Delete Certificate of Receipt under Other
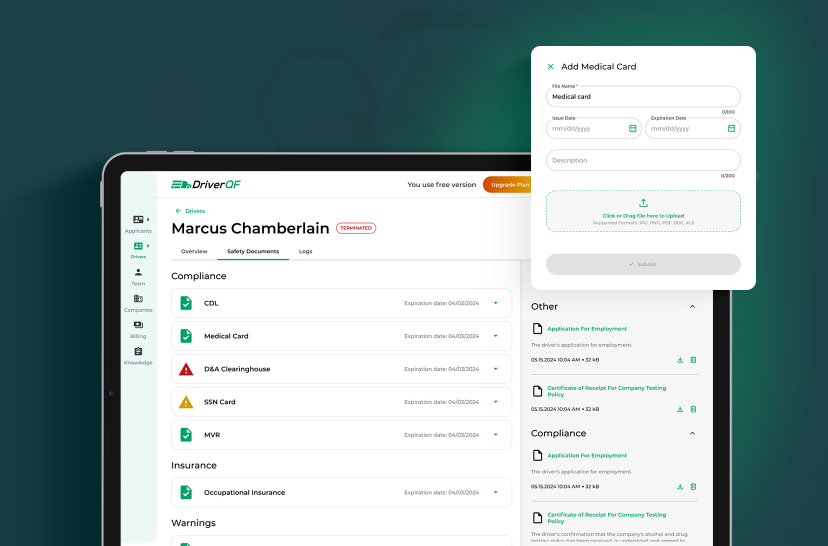 click(693, 409)
